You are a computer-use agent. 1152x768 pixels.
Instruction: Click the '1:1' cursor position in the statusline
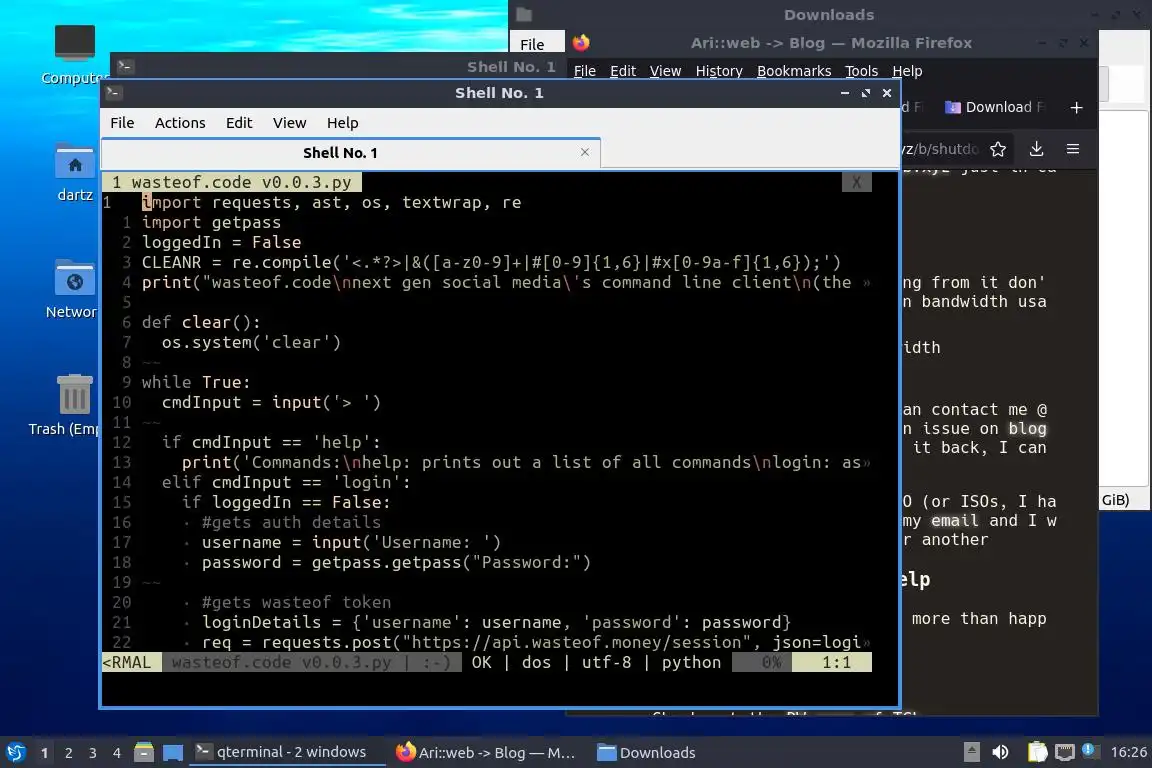point(836,662)
